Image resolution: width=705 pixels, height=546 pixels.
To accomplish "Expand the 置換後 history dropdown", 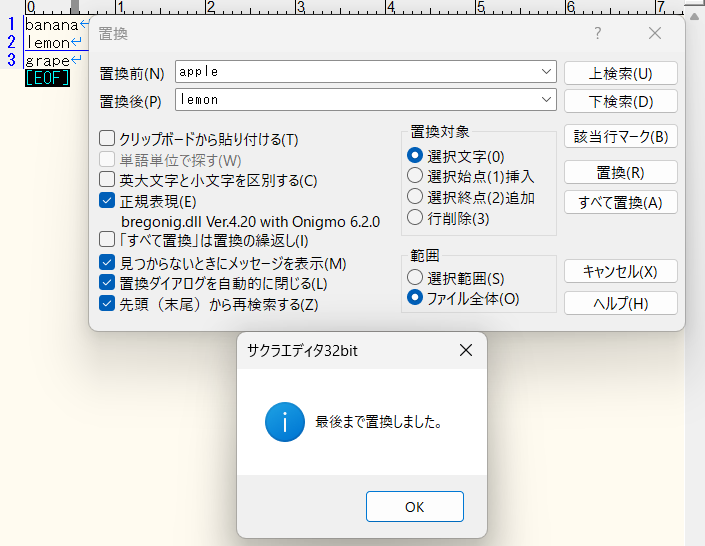I will tap(545, 100).
